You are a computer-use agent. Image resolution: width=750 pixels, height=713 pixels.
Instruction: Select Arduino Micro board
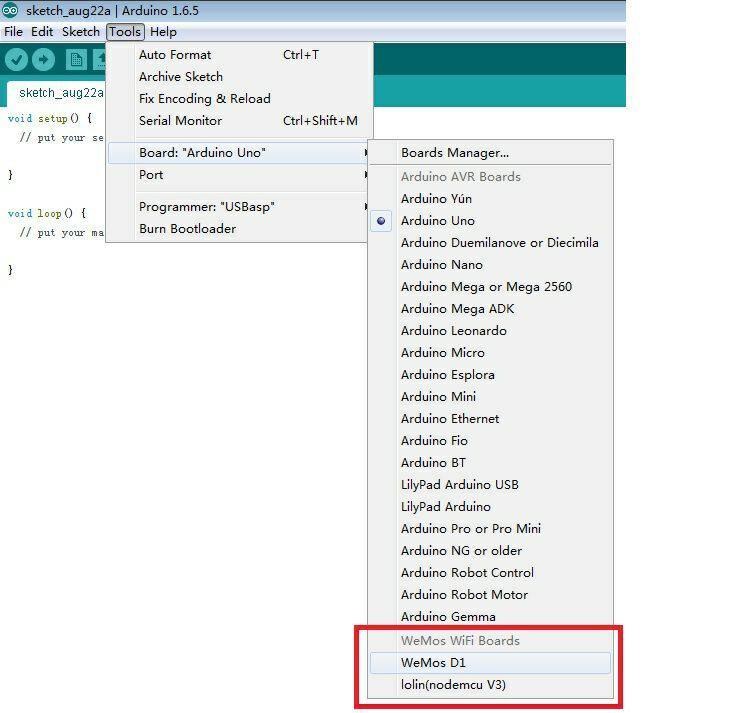pos(490,353)
